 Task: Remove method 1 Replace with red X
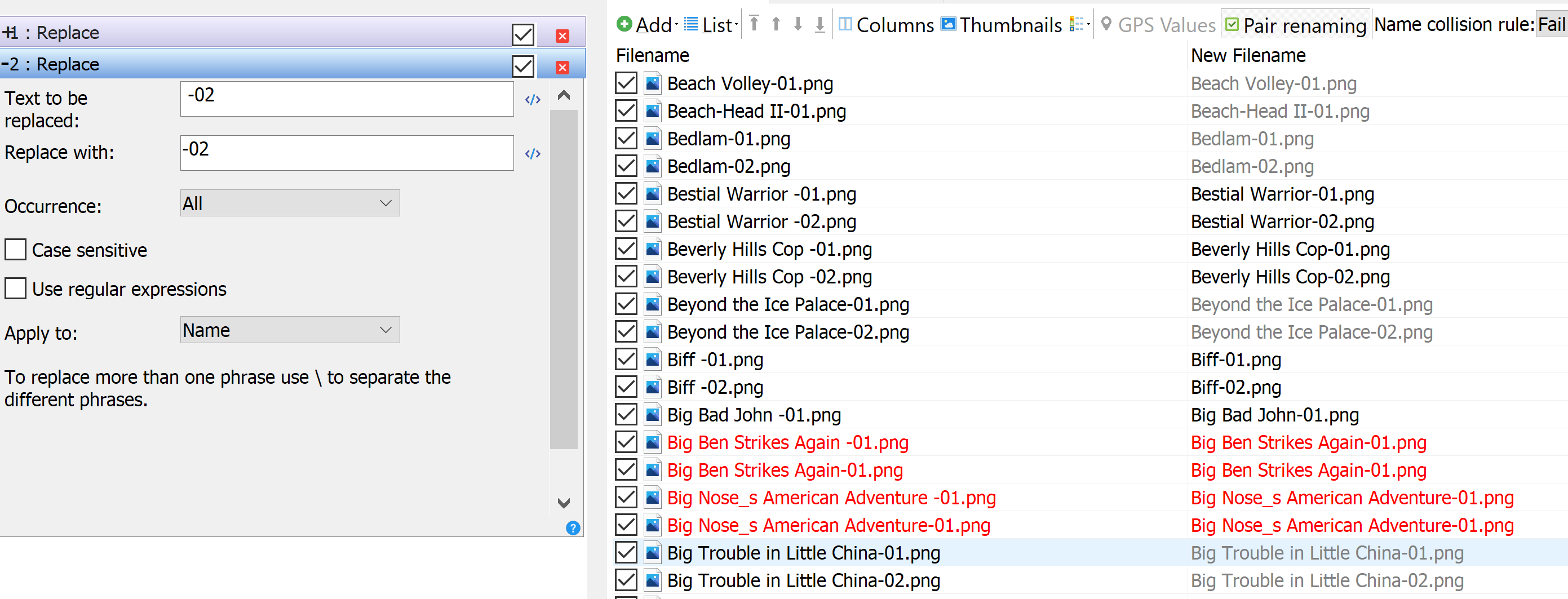coord(562,36)
